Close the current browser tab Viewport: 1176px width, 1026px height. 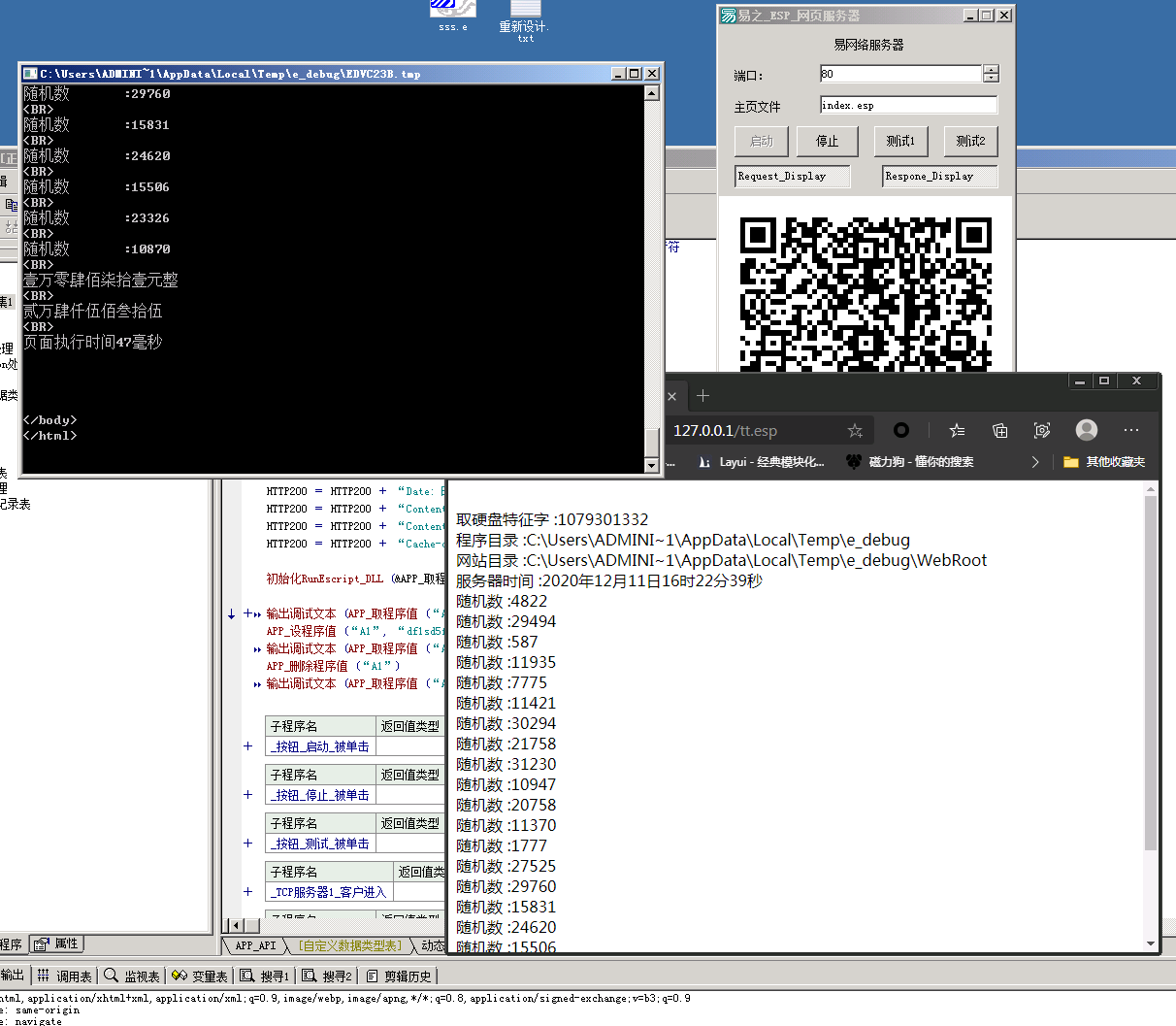tap(671, 396)
